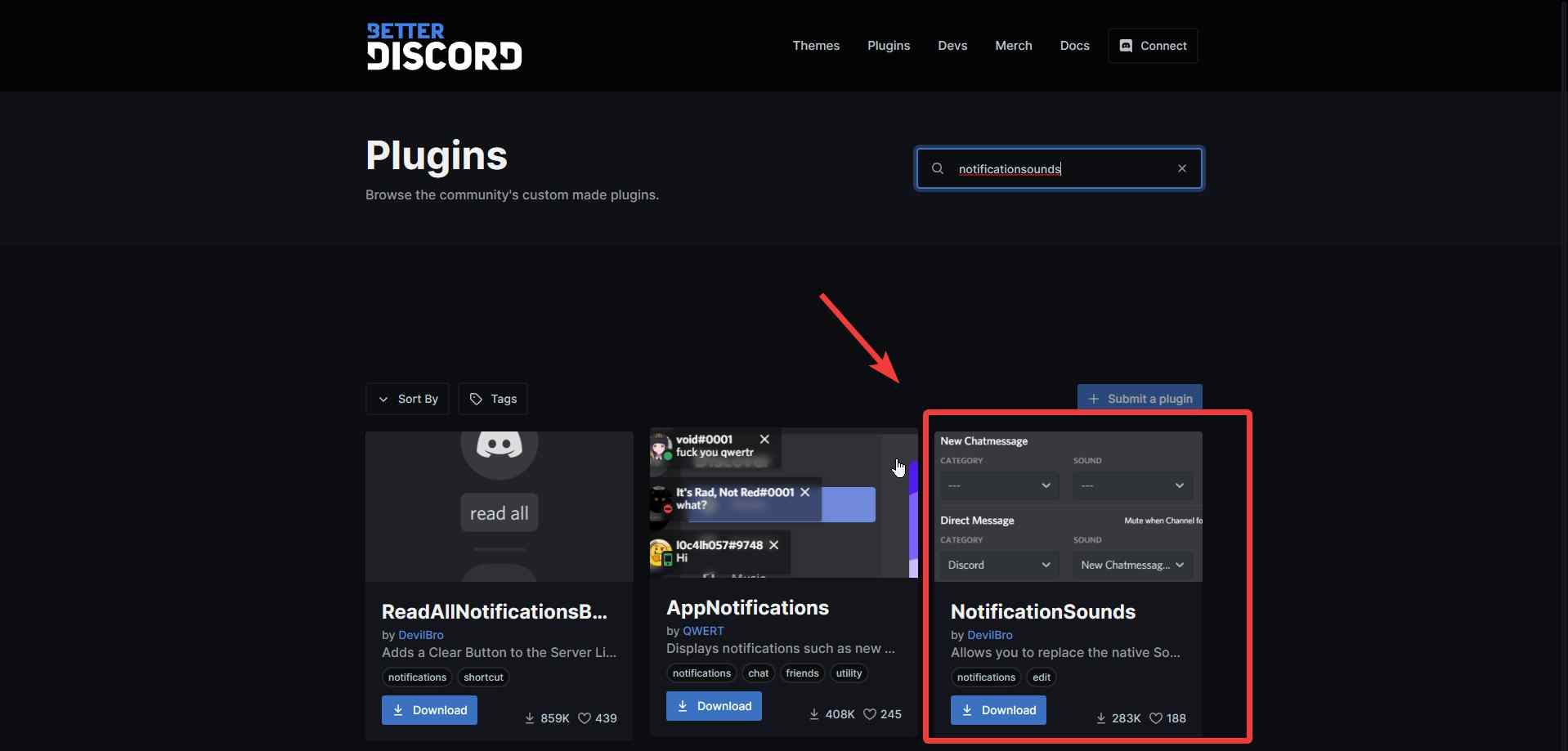The image size is (1568, 751).
Task: Open the NotificationSounds plugin title
Action: [1043, 611]
